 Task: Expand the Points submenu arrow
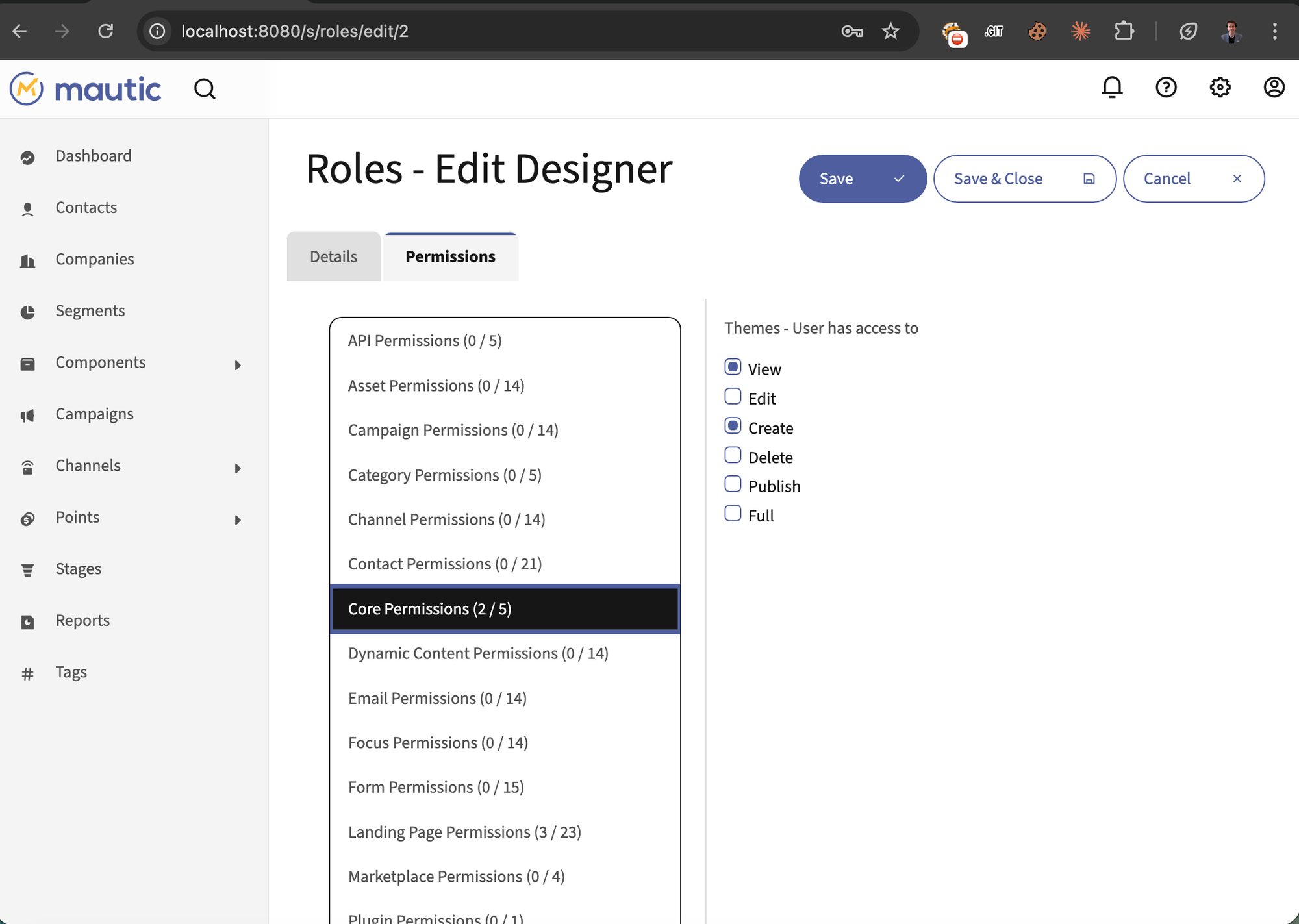tap(238, 519)
